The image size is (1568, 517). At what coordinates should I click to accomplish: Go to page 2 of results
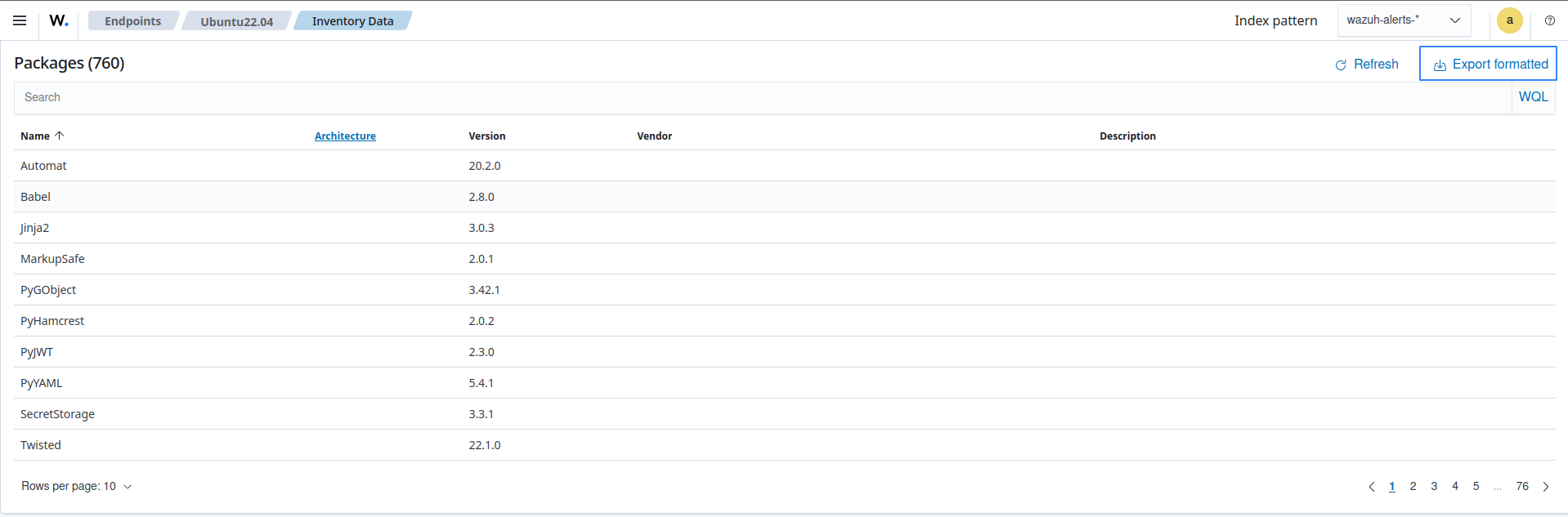(x=1413, y=487)
